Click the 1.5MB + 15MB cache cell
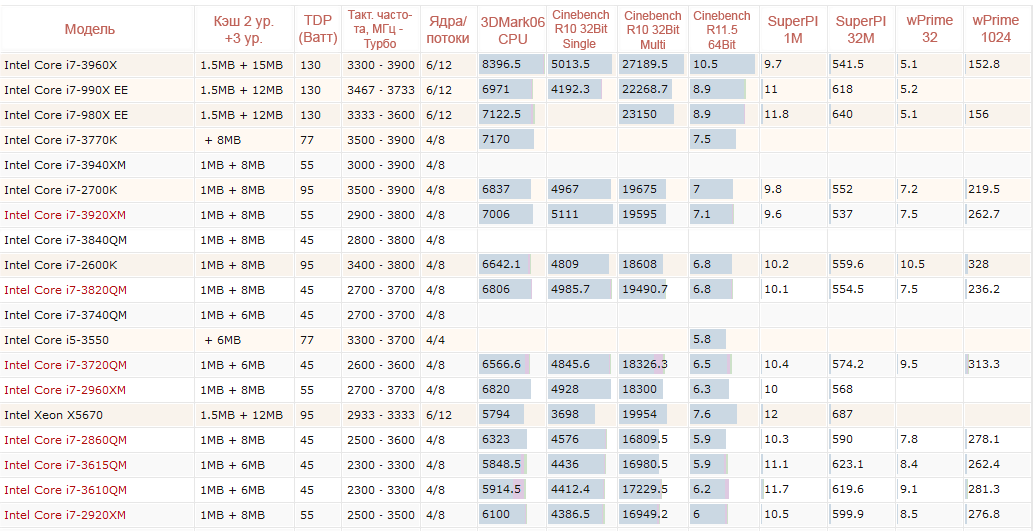 242,65
